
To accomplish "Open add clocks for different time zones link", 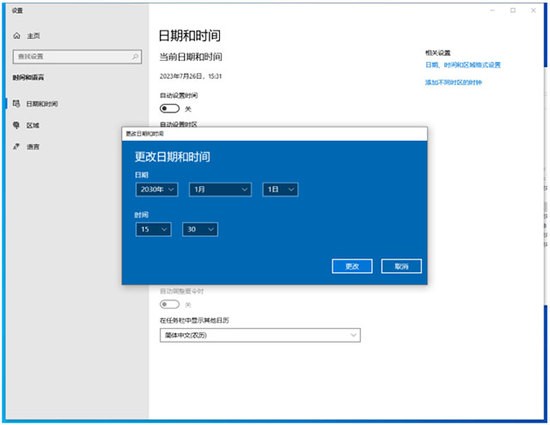I will pyautogui.click(x=454, y=82).
